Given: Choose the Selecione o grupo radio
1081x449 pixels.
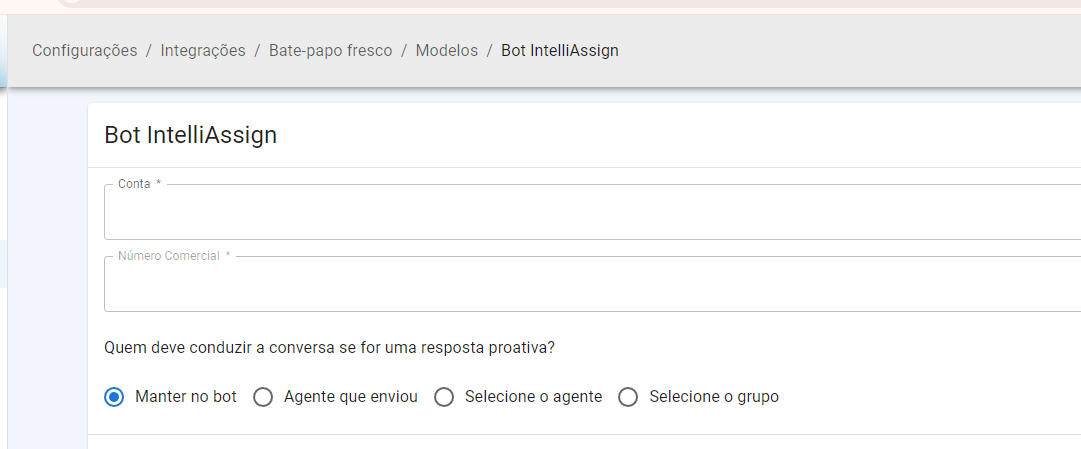Looking at the screenshot, I should [x=628, y=397].
